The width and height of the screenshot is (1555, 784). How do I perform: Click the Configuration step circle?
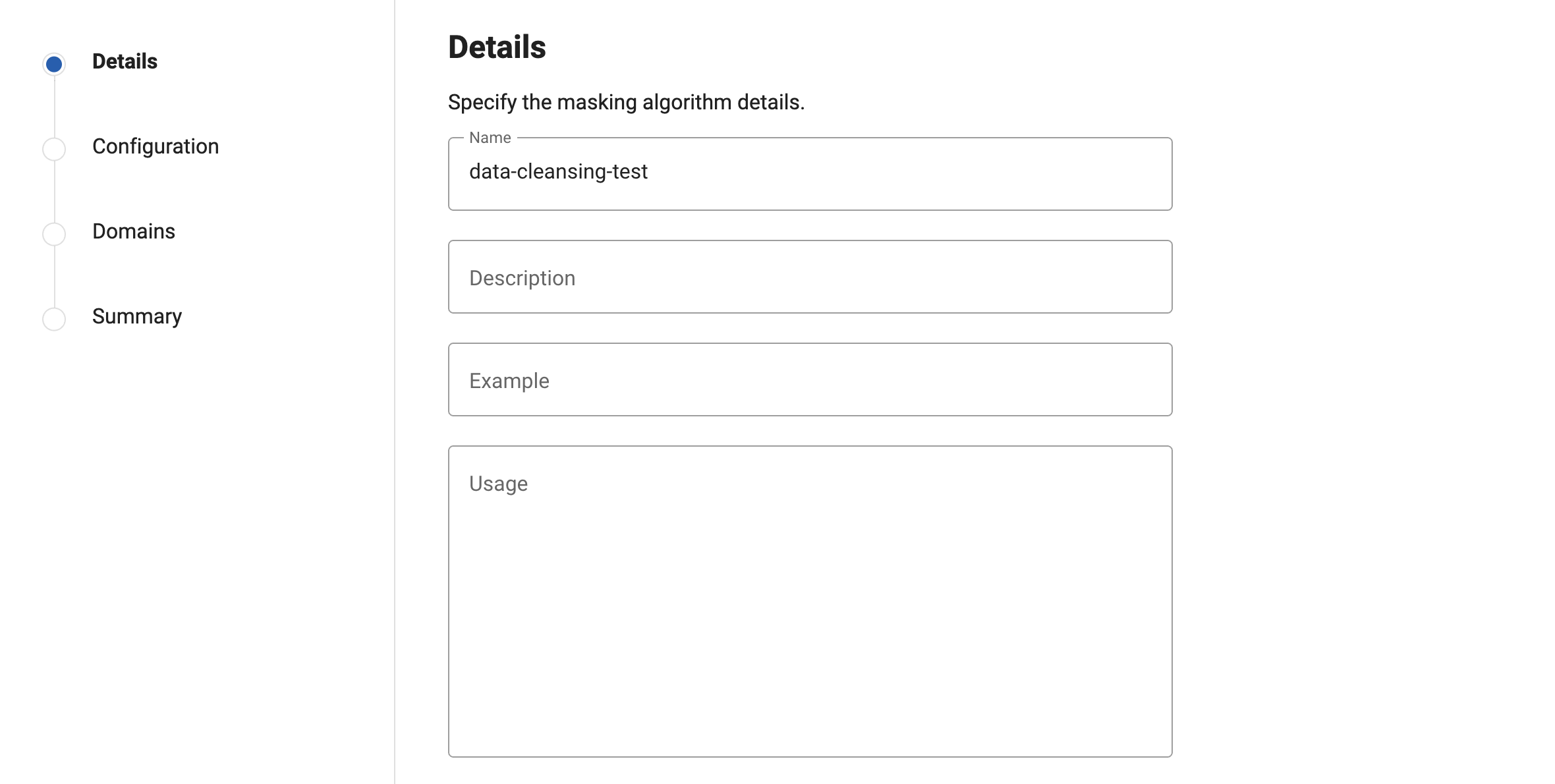coord(54,149)
